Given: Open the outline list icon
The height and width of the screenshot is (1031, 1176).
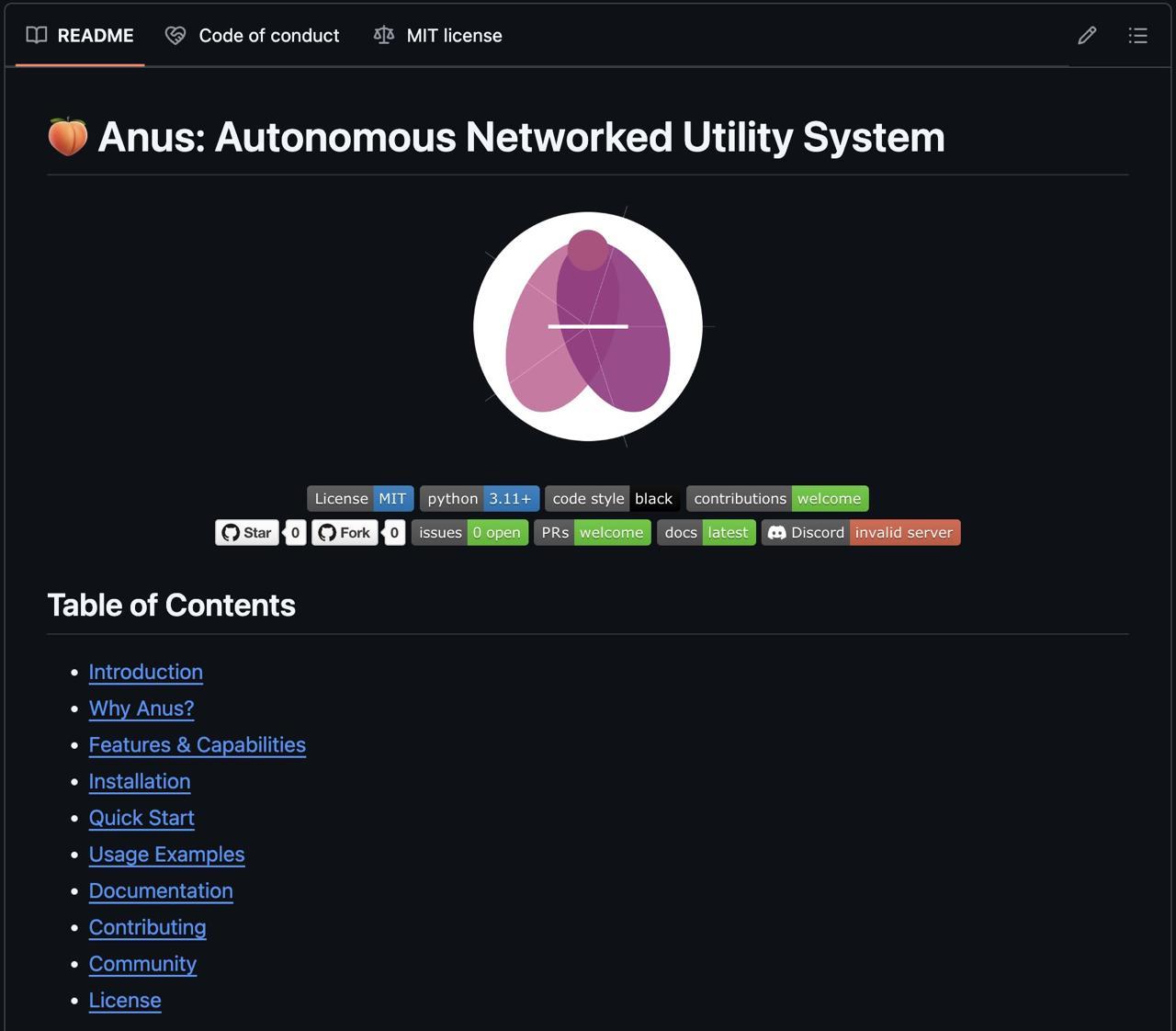Looking at the screenshot, I should point(1137,36).
